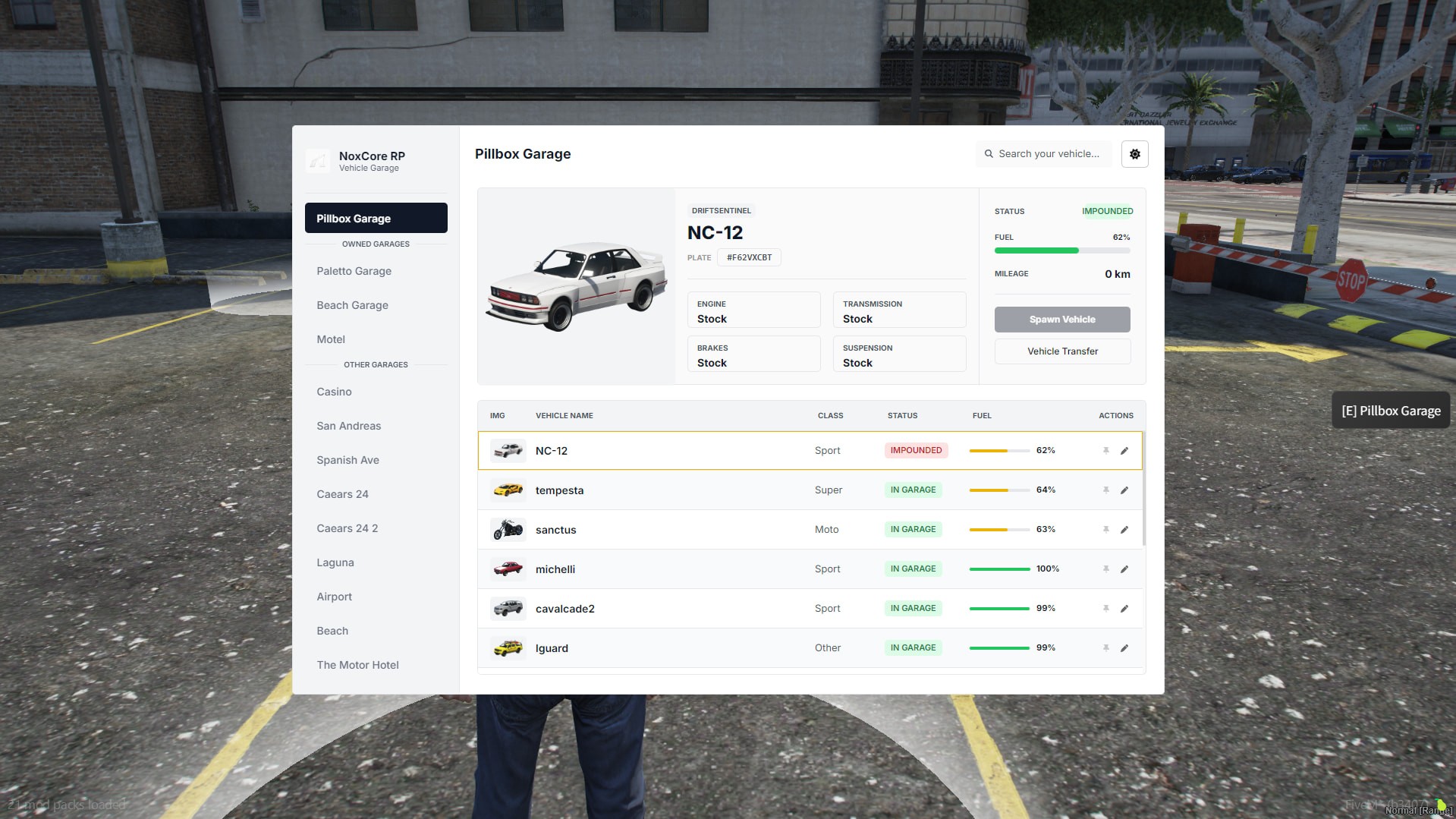The height and width of the screenshot is (819, 1456).
Task: Open garage settings gear icon
Action: (x=1134, y=154)
